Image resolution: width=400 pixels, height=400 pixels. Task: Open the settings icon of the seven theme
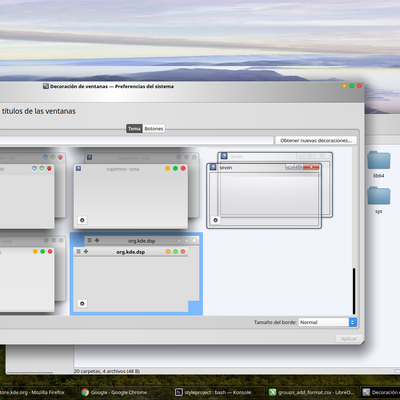coord(216,220)
